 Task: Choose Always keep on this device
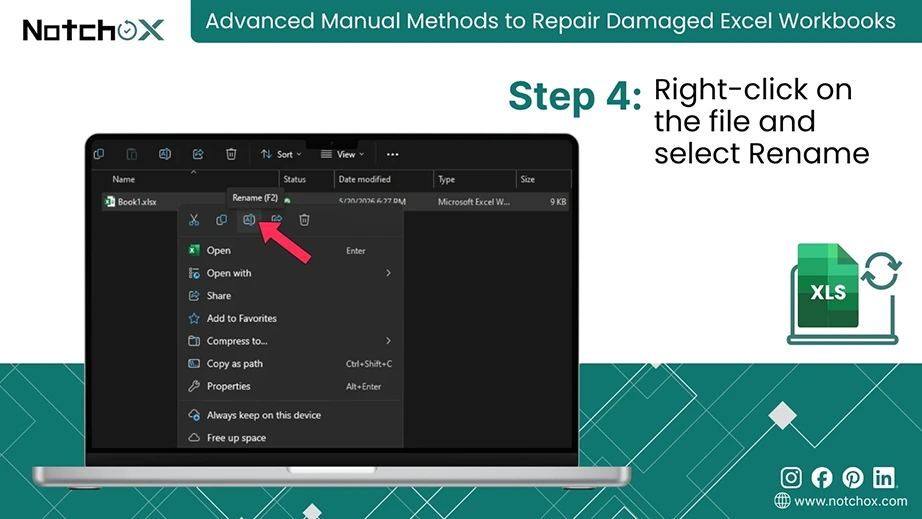[290, 415]
